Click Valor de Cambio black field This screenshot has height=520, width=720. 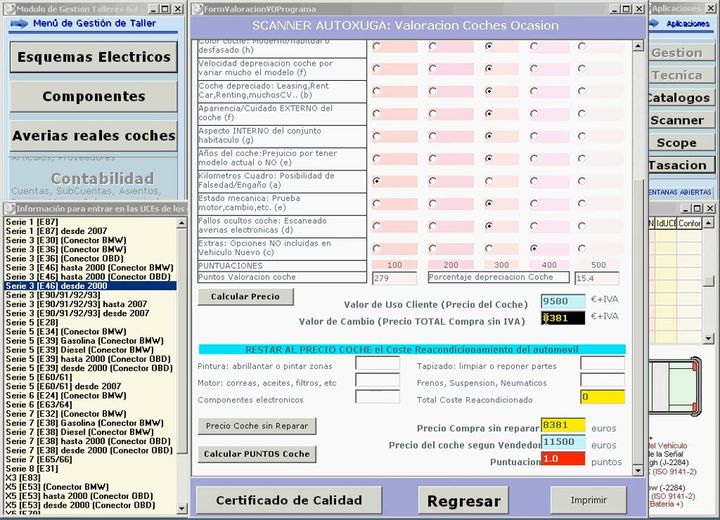(x=563, y=318)
